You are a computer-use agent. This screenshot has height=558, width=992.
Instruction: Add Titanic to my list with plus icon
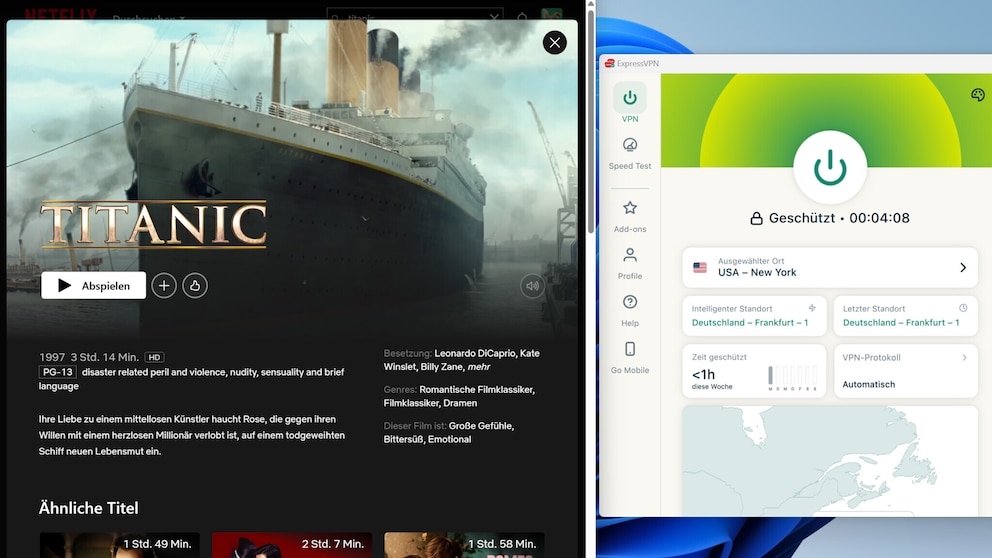click(x=164, y=285)
